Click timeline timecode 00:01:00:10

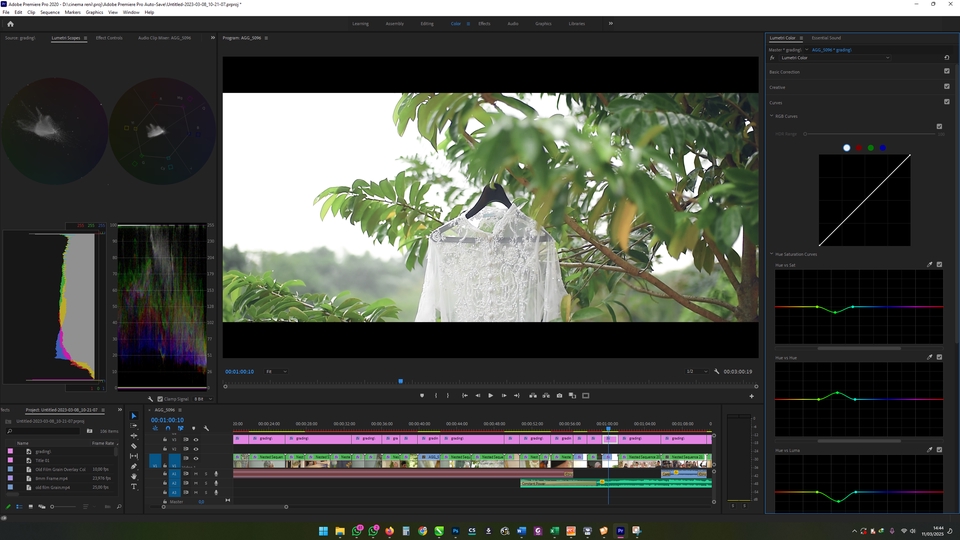pyautogui.click(x=167, y=420)
